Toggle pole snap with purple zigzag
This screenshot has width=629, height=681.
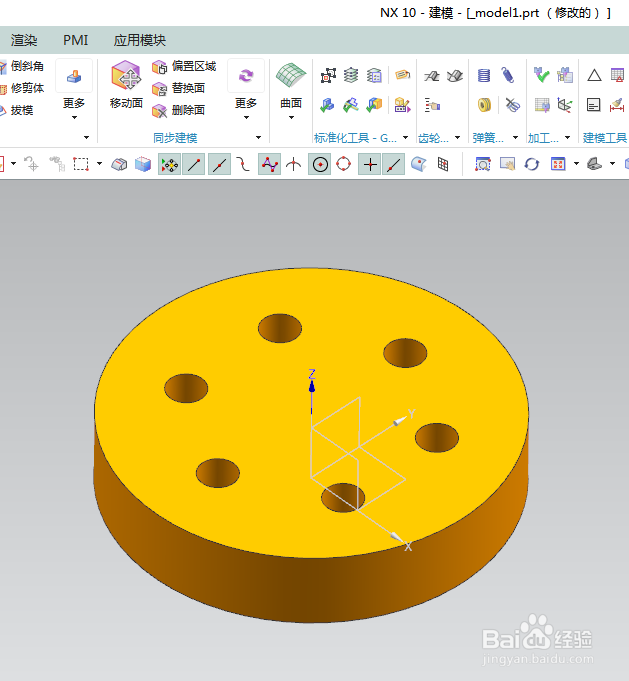click(x=269, y=165)
